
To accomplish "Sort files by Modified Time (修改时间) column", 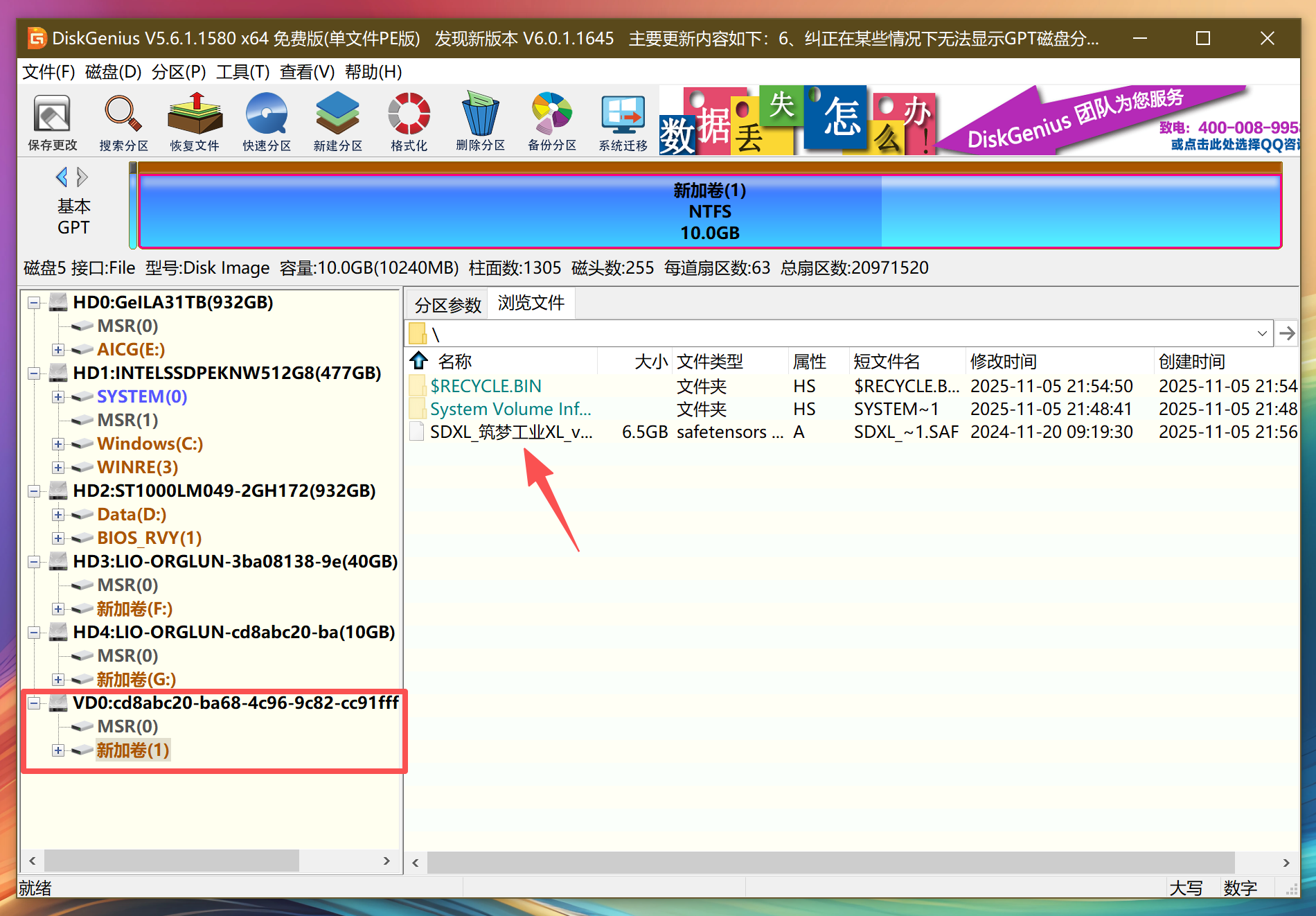I will [x=1003, y=362].
